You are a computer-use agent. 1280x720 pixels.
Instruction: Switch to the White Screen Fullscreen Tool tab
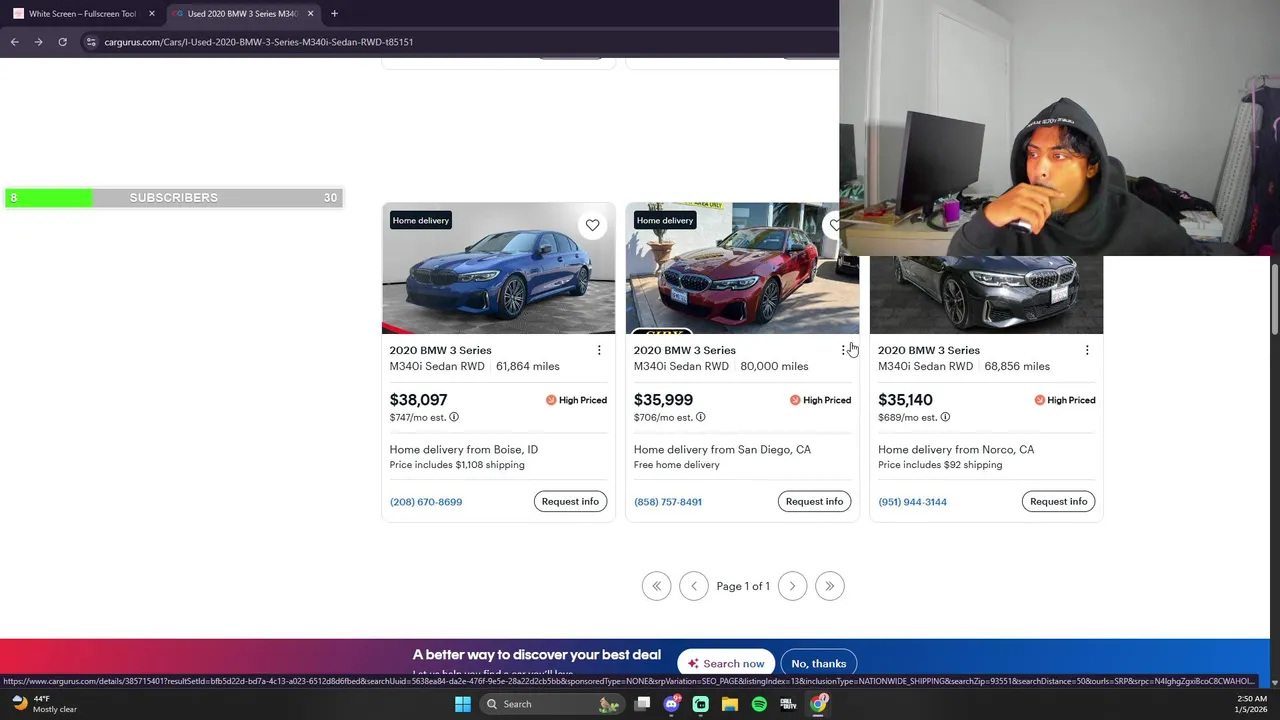tap(82, 13)
